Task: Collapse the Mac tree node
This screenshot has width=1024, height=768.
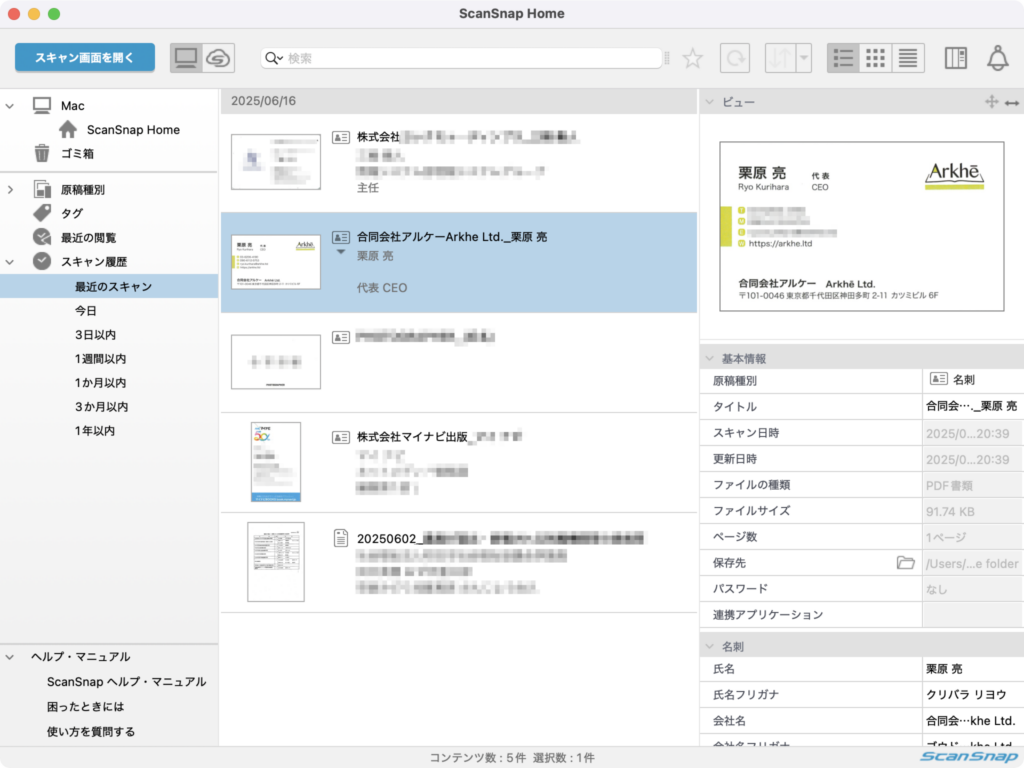Action: [10, 106]
